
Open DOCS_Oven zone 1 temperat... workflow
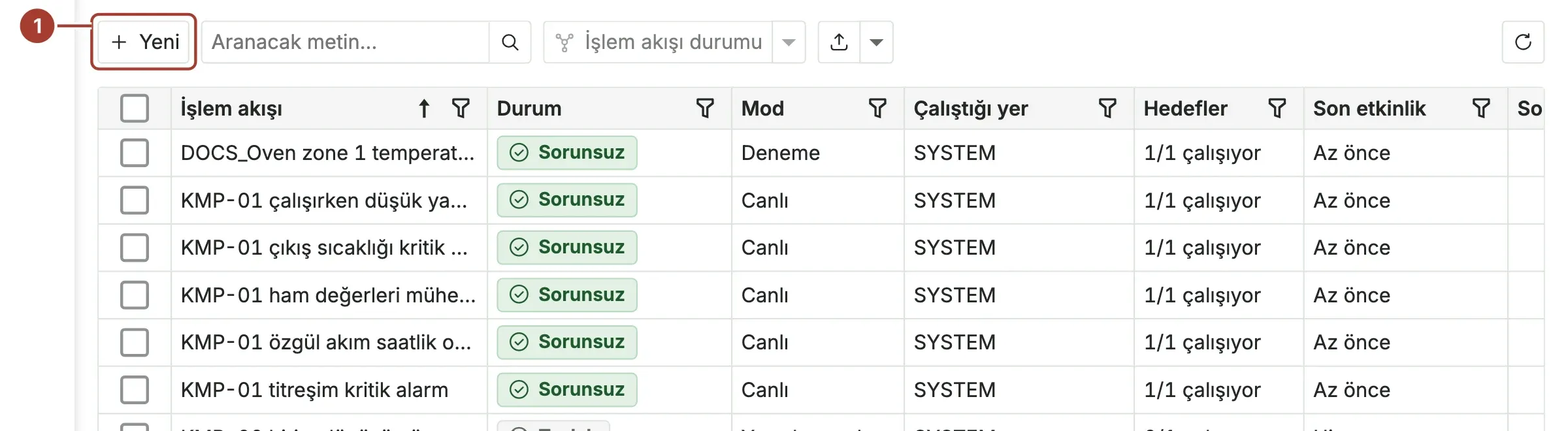[327, 153]
